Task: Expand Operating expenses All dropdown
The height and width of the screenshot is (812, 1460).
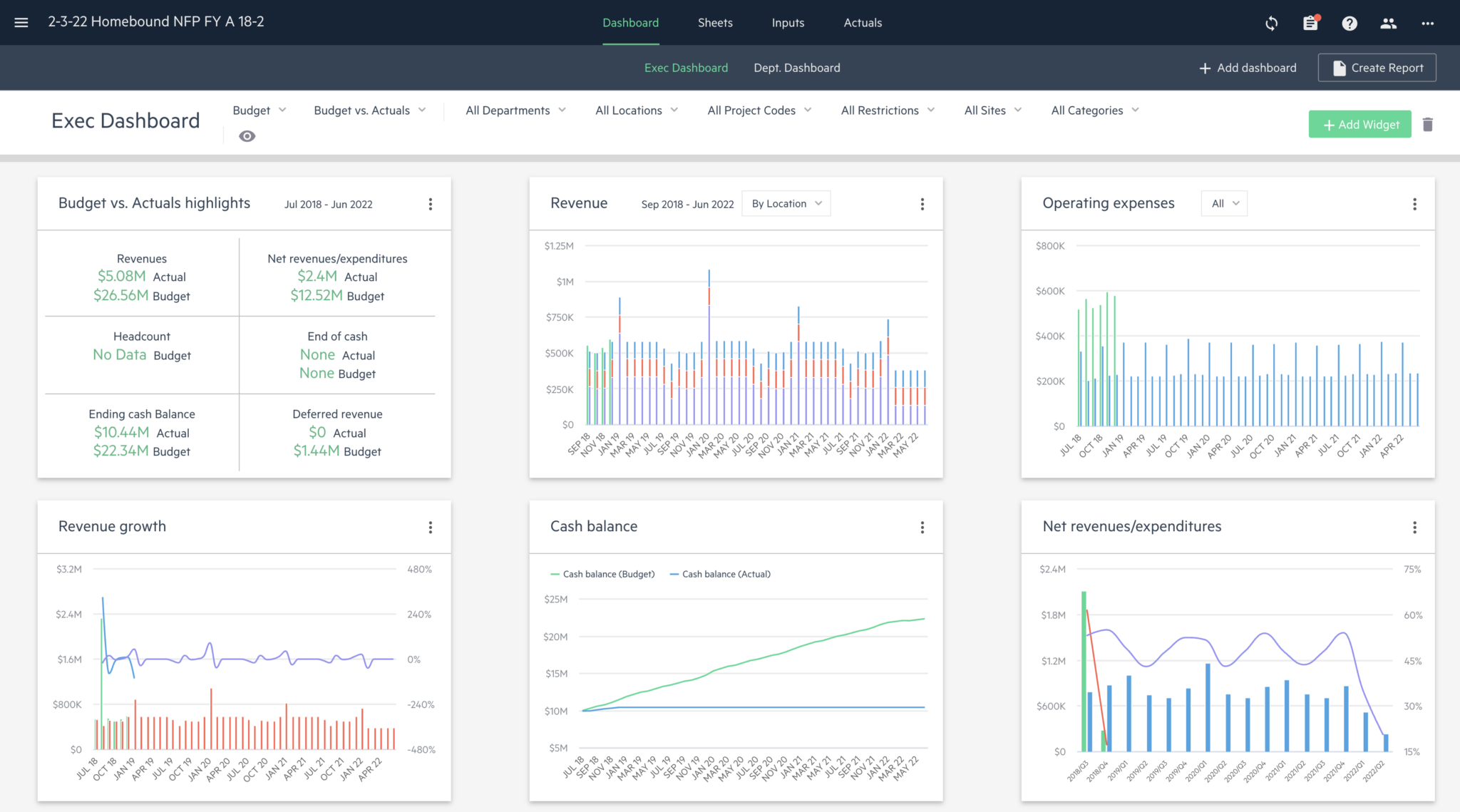Action: (x=1224, y=204)
